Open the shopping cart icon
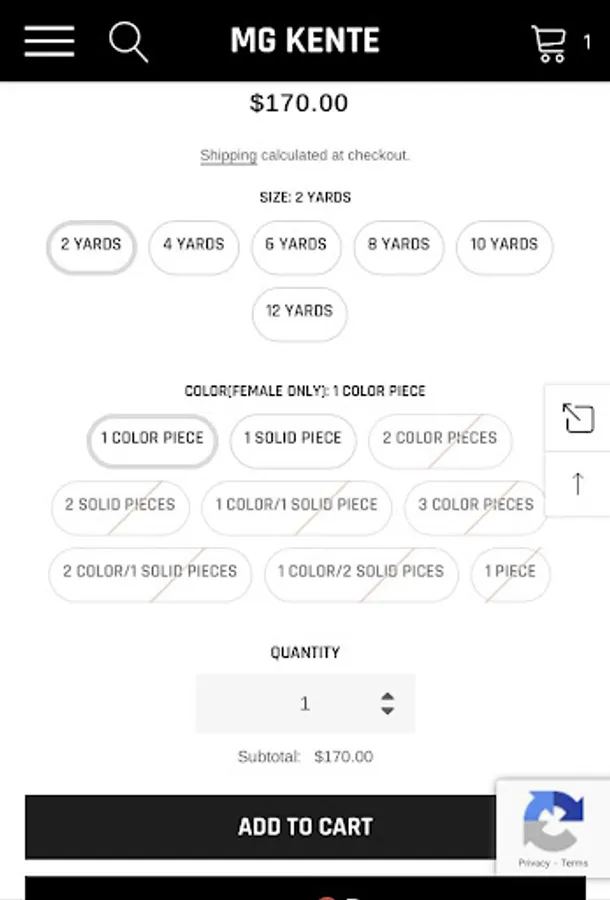 coord(549,43)
